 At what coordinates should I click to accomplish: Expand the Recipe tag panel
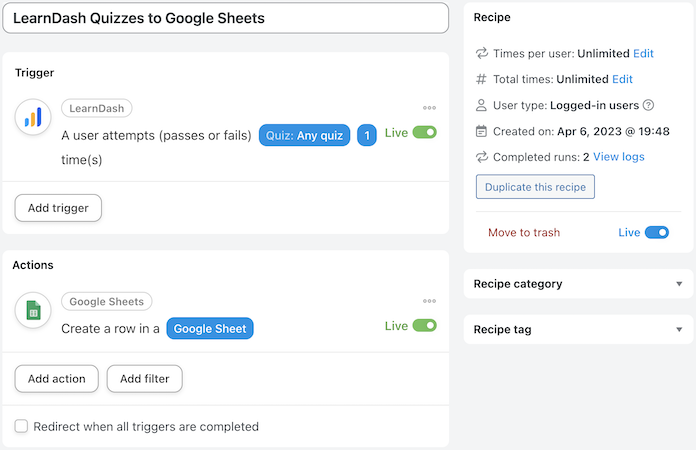click(578, 329)
